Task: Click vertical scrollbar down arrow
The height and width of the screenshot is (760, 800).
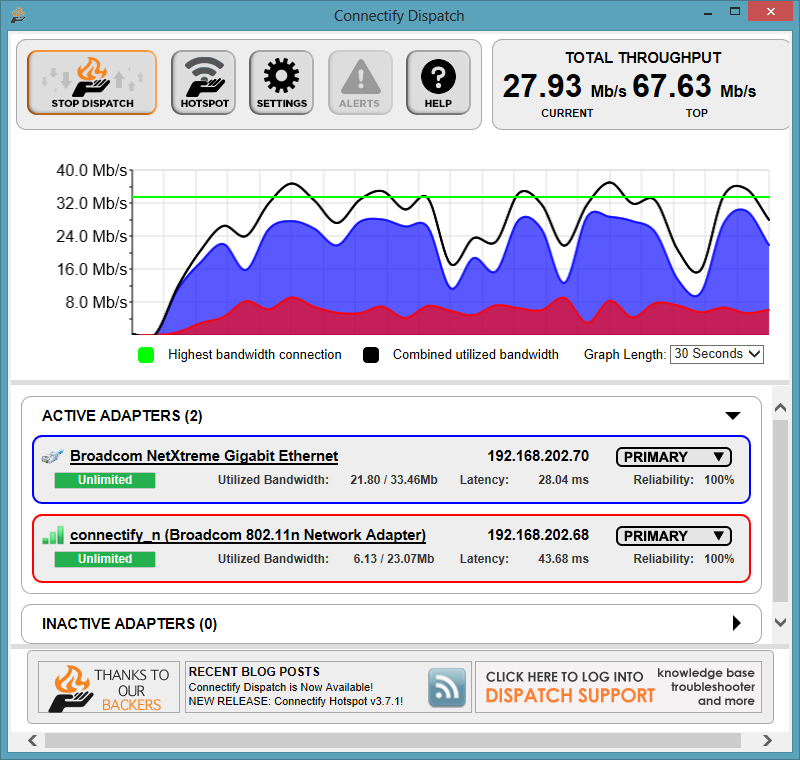Action: 780,622
